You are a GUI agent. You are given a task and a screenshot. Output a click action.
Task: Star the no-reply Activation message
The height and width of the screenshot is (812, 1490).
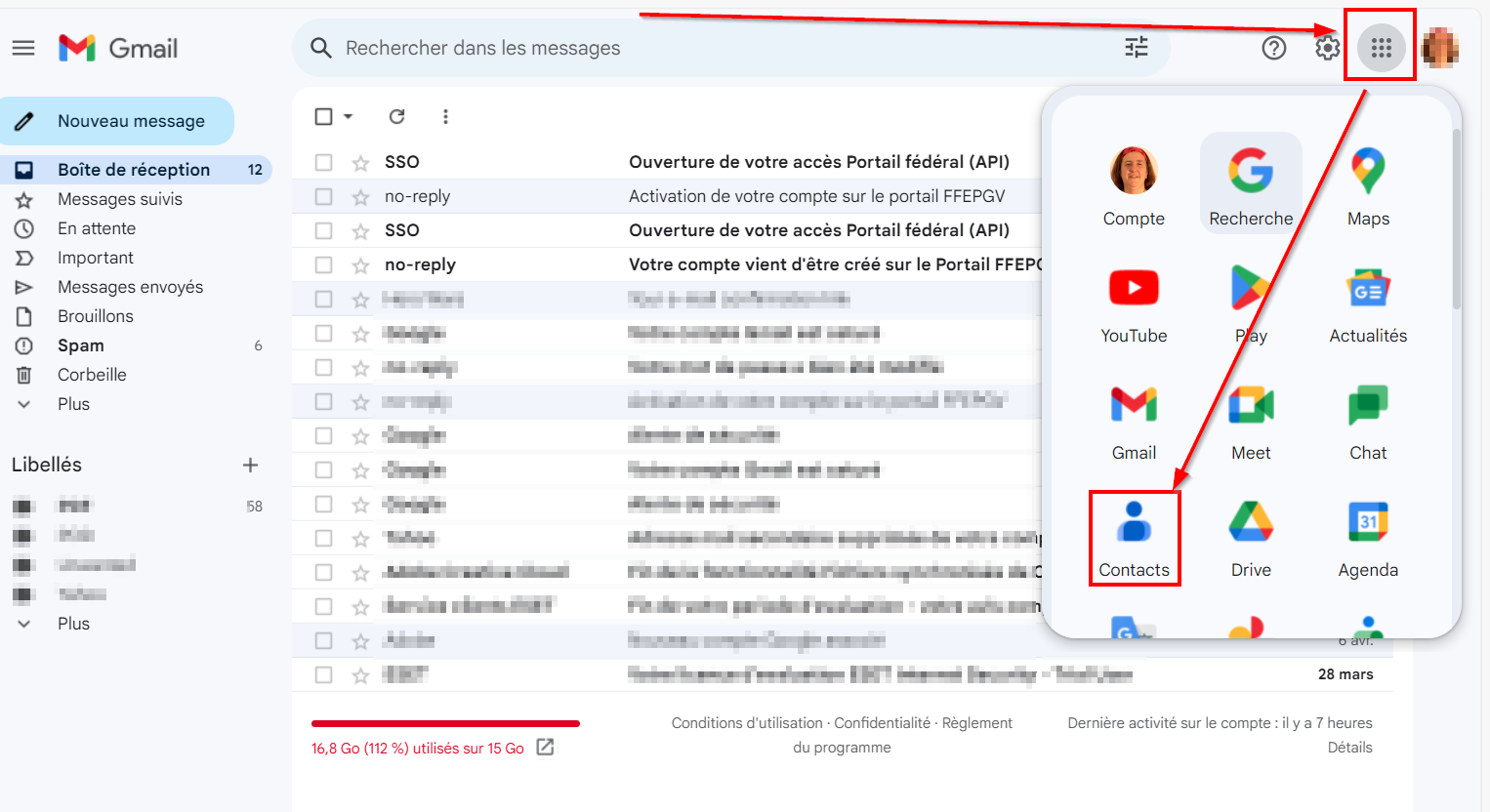point(360,197)
